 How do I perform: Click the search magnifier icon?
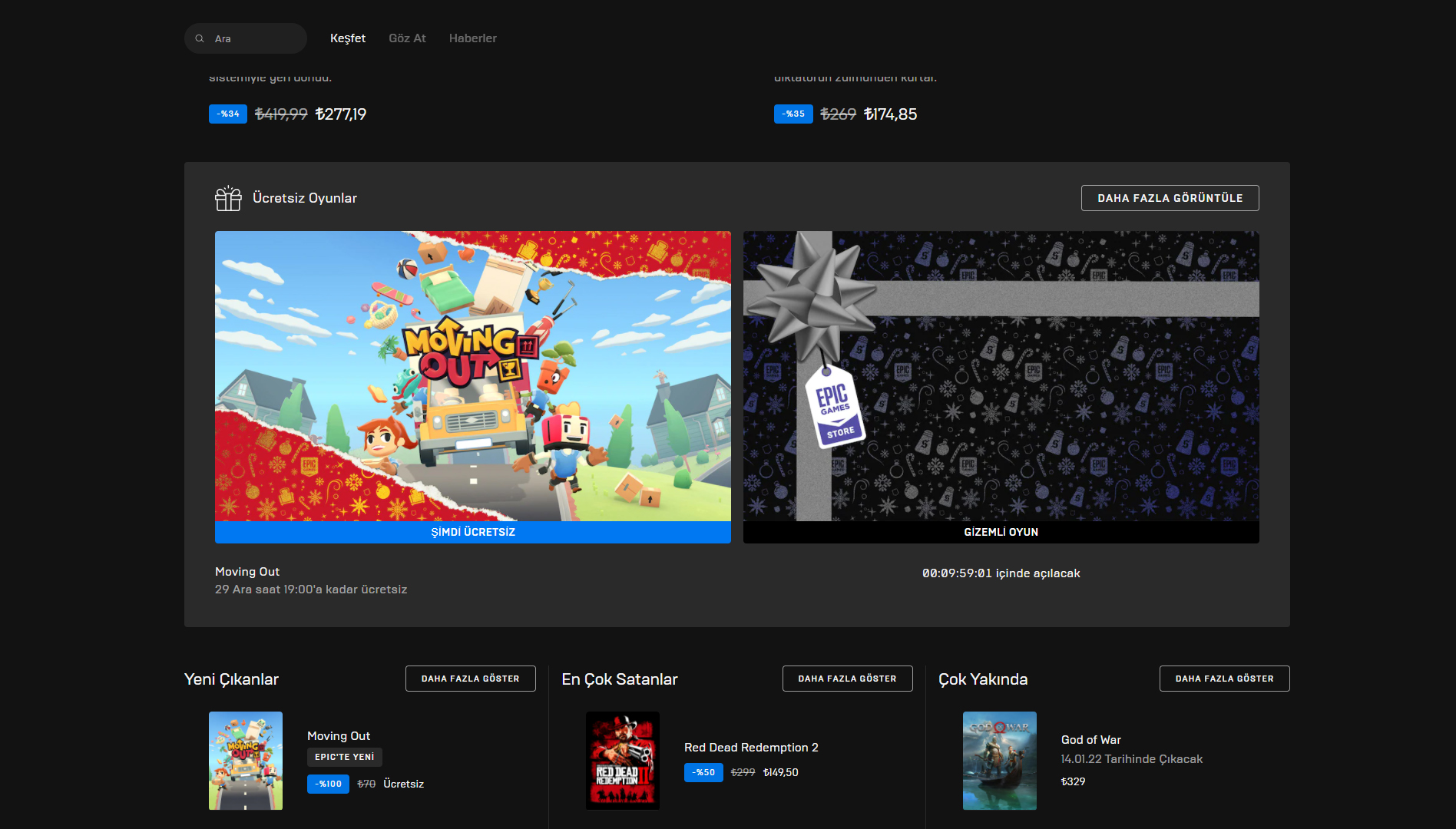tap(200, 38)
